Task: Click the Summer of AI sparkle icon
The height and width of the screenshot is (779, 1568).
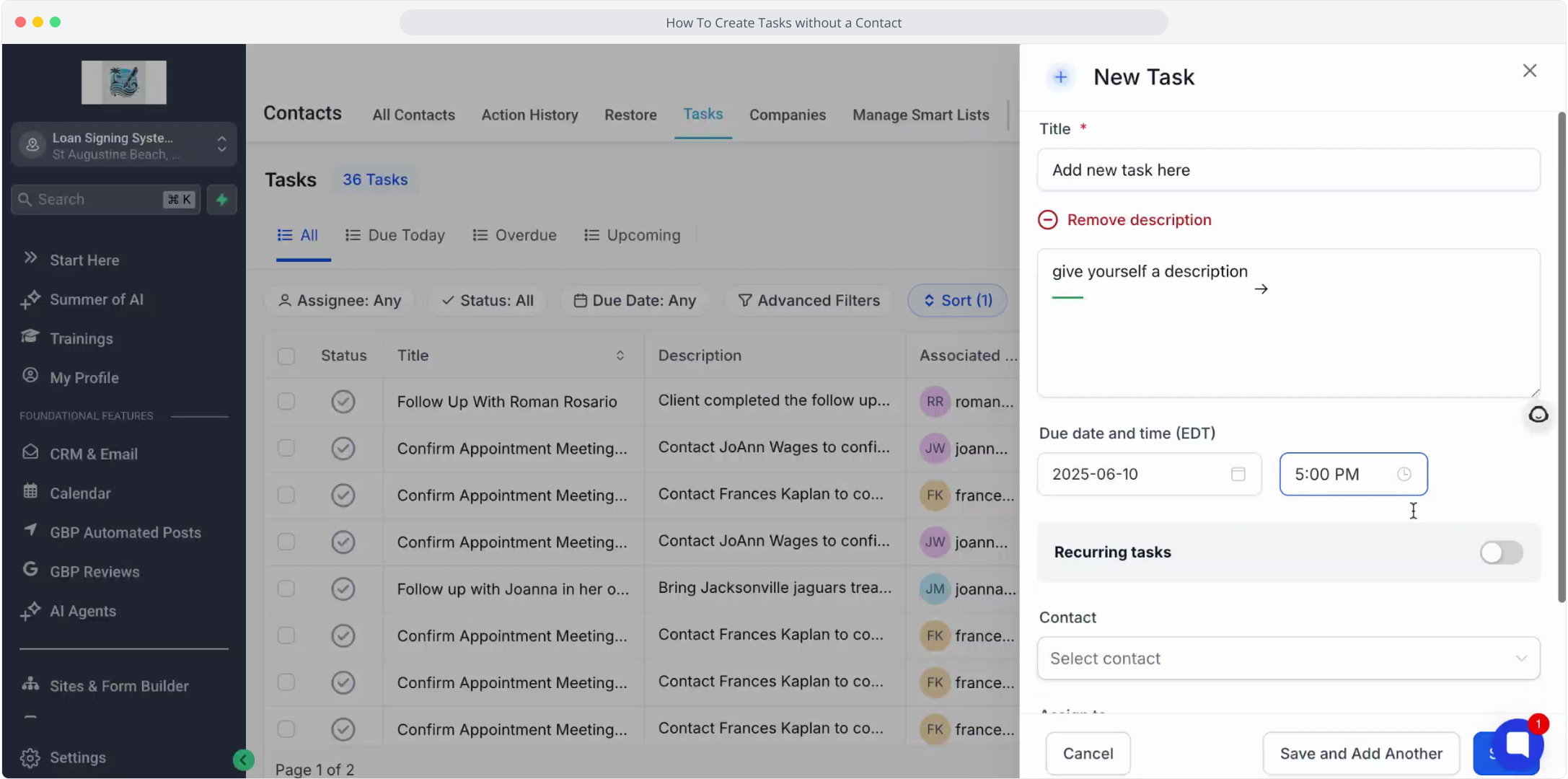Action: point(30,299)
